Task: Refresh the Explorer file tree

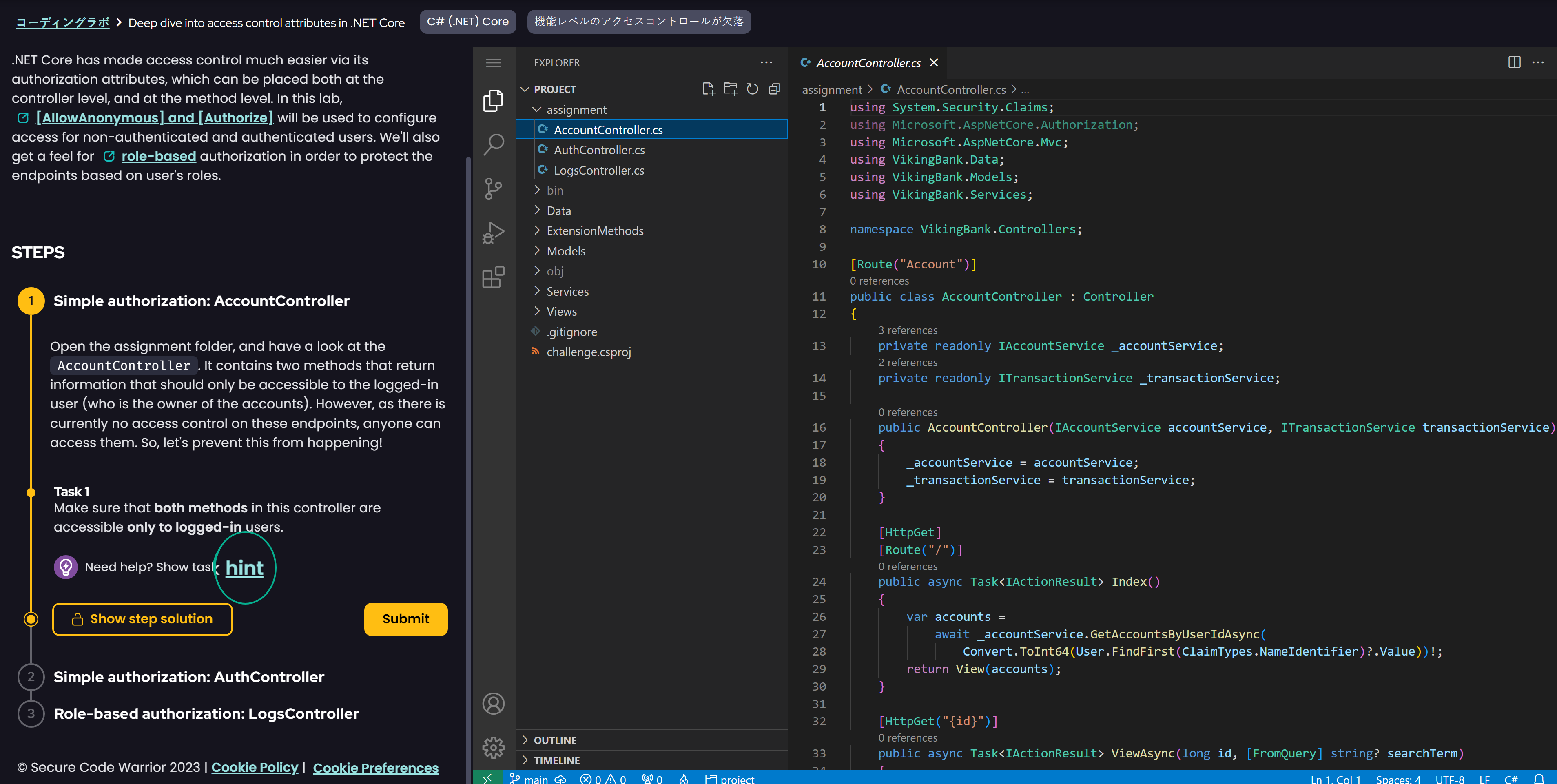Action: coord(752,89)
